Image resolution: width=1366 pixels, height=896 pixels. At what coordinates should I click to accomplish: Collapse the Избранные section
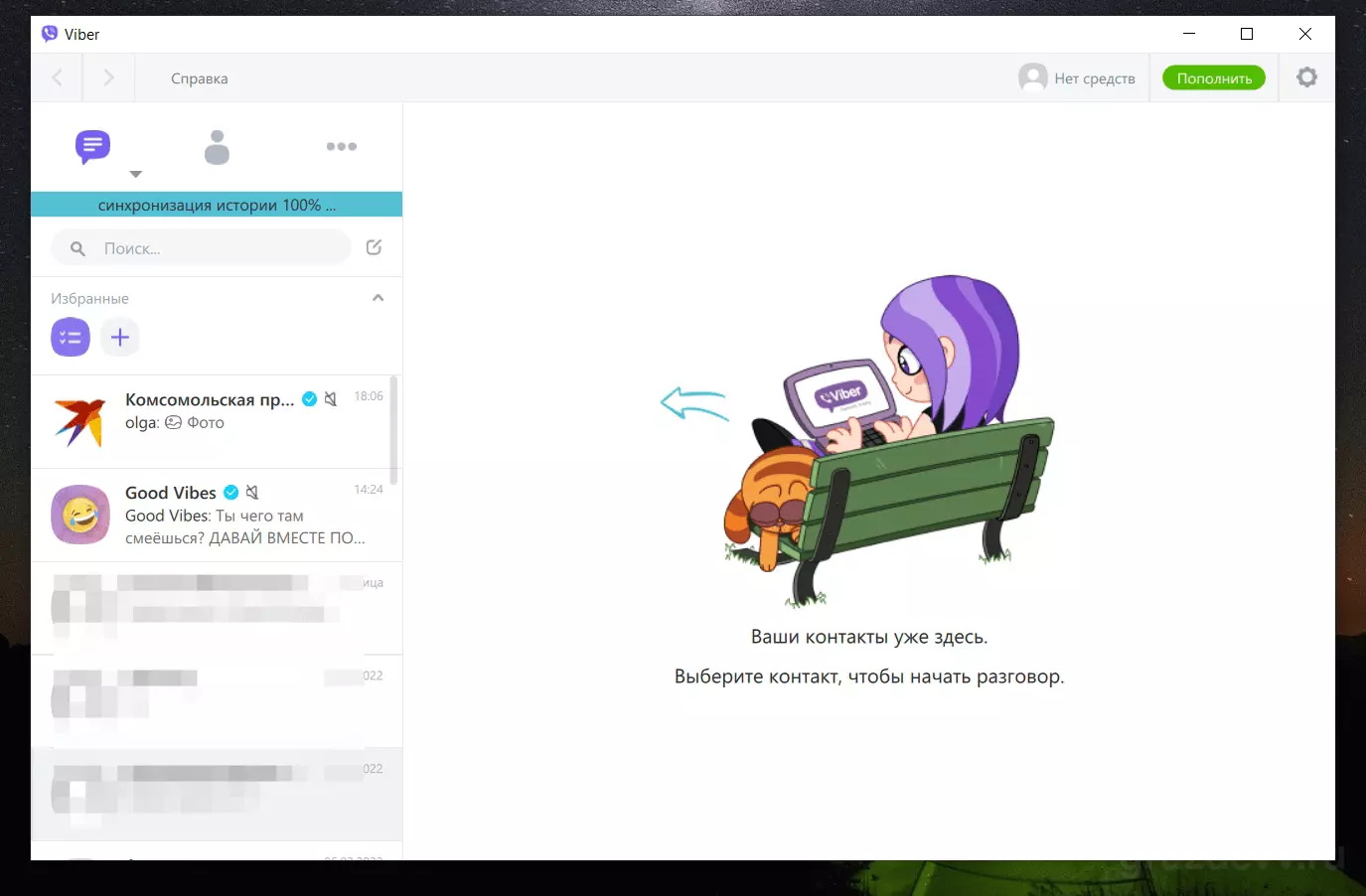coord(378,298)
